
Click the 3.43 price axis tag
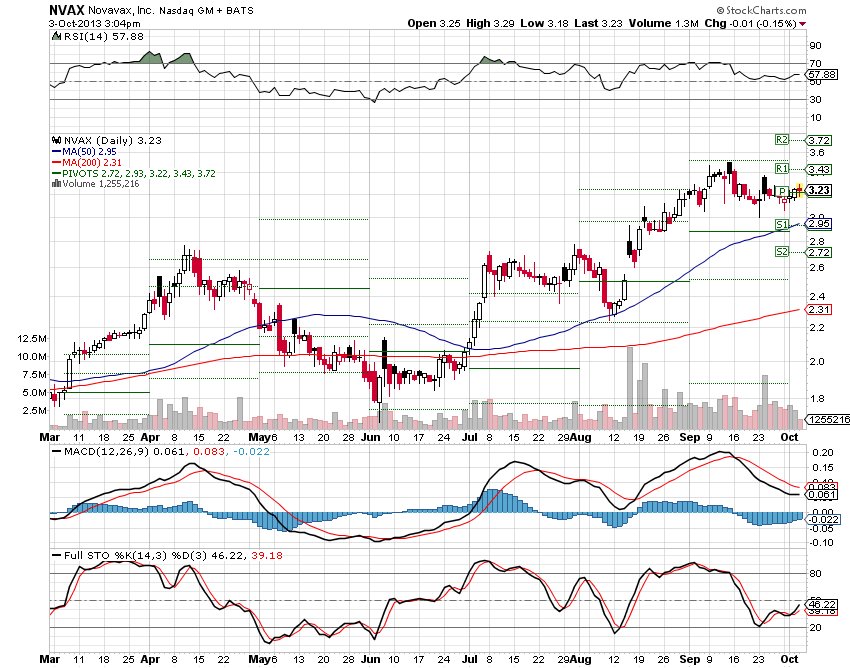coord(819,170)
